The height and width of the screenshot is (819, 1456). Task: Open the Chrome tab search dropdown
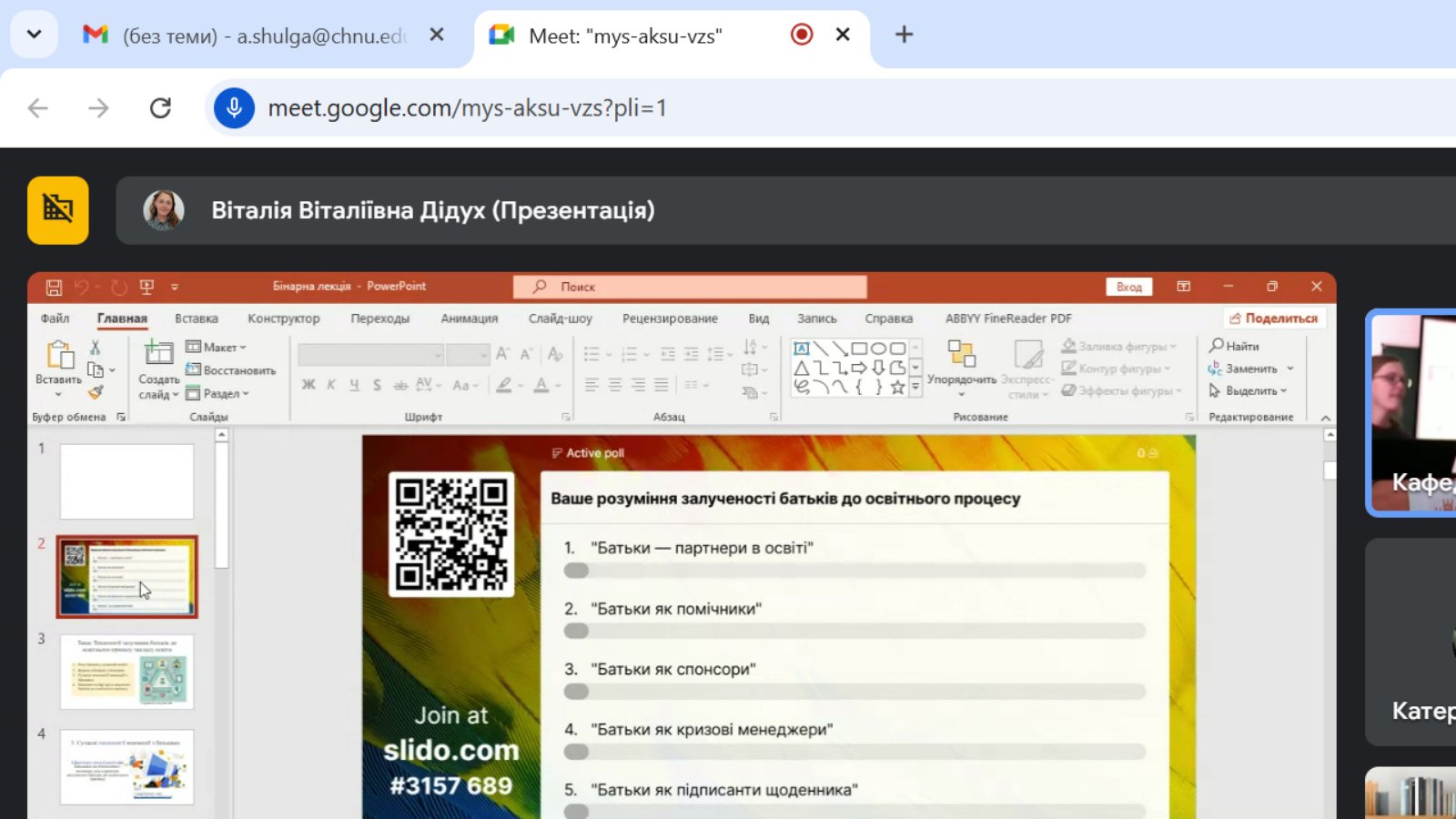pyautogui.click(x=34, y=35)
